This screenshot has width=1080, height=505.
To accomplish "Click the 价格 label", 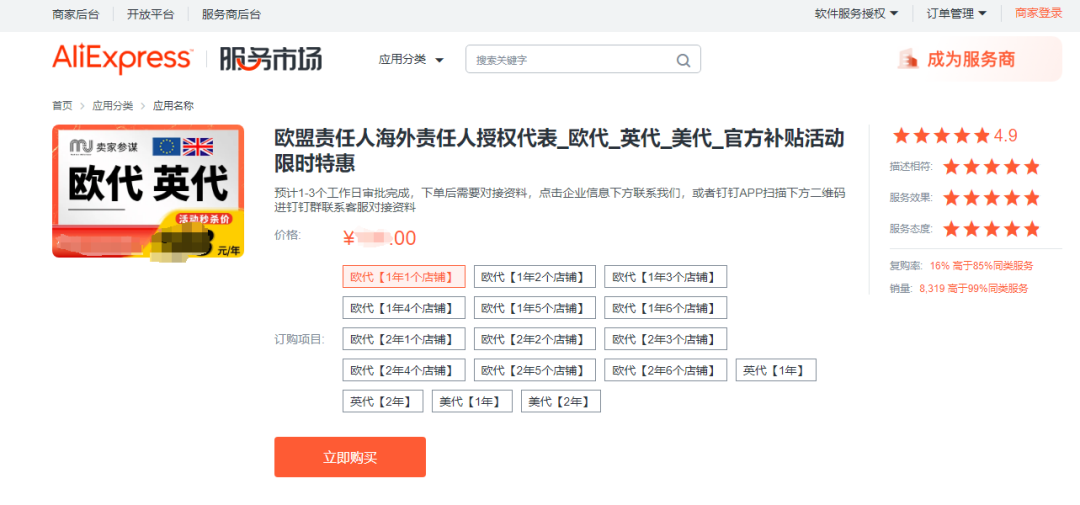I will click(287, 235).
